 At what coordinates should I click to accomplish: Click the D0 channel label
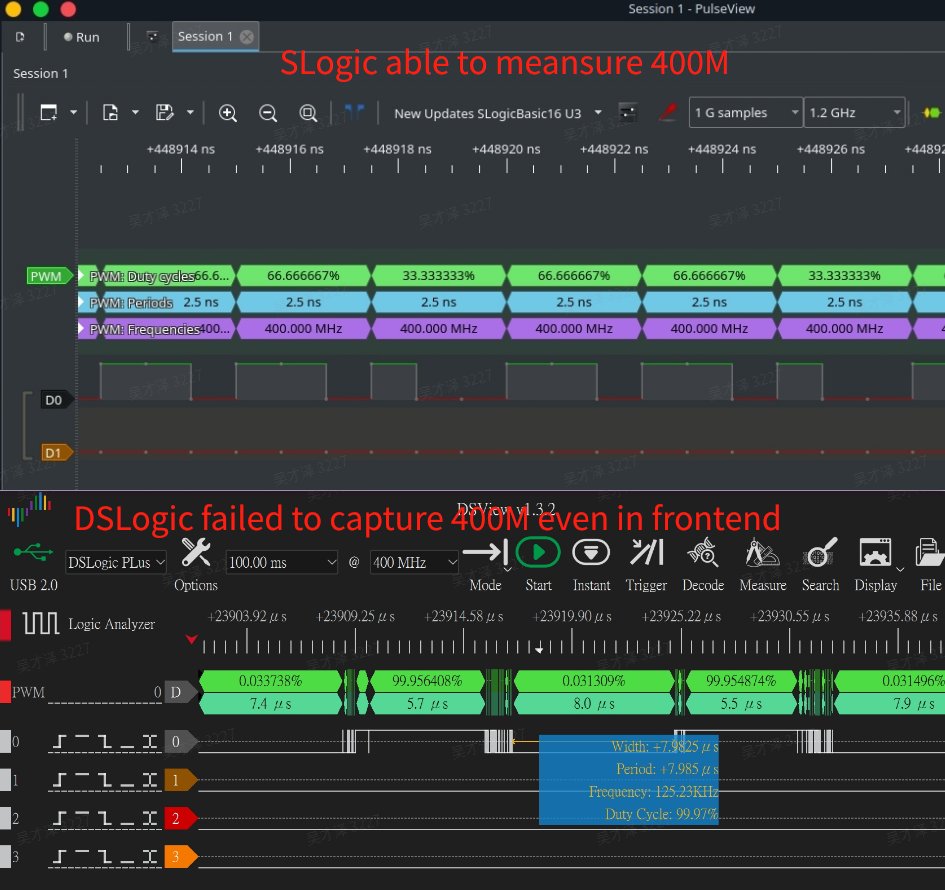click(56, 400)
